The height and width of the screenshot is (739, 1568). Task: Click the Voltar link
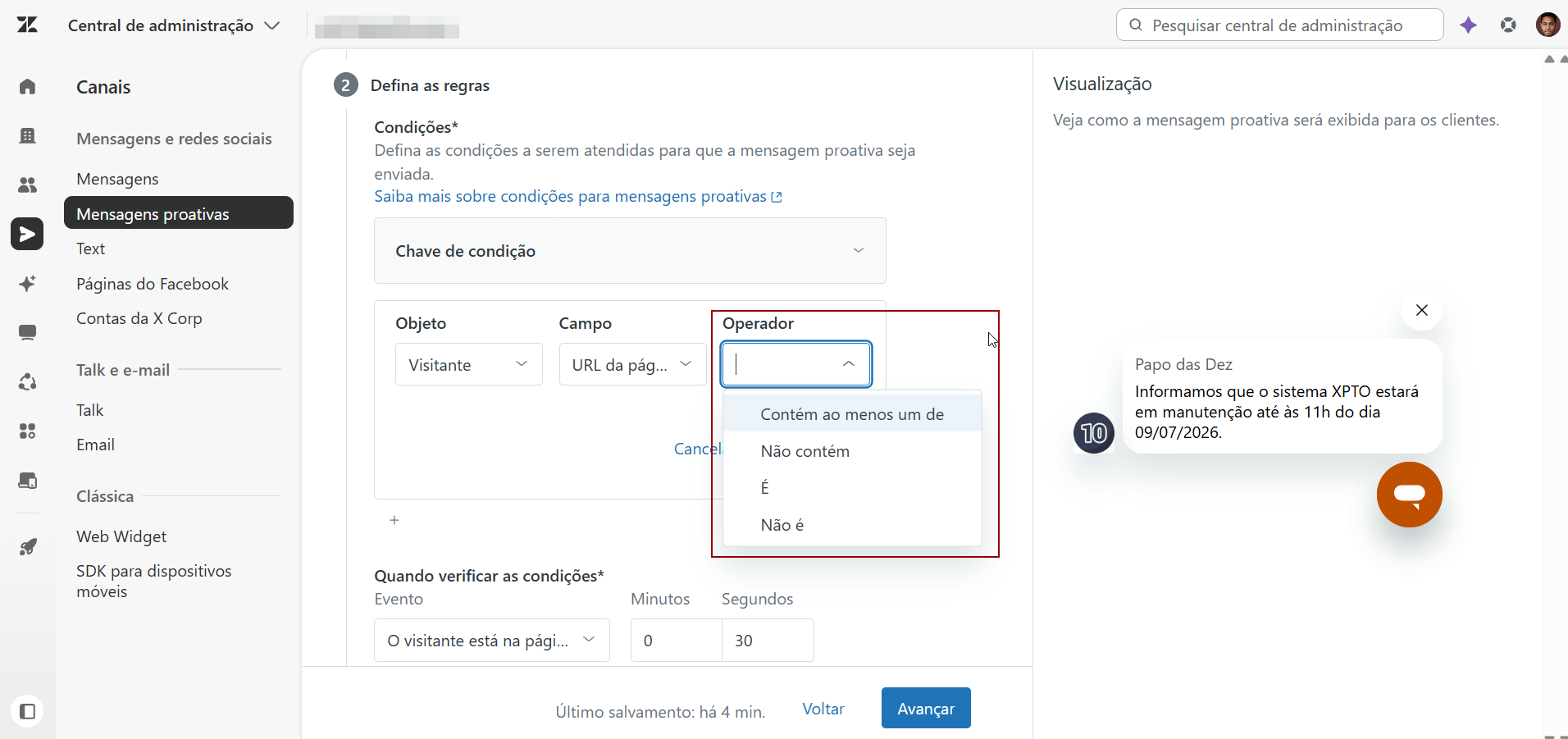pyautogui.click(x=823, y=709)
